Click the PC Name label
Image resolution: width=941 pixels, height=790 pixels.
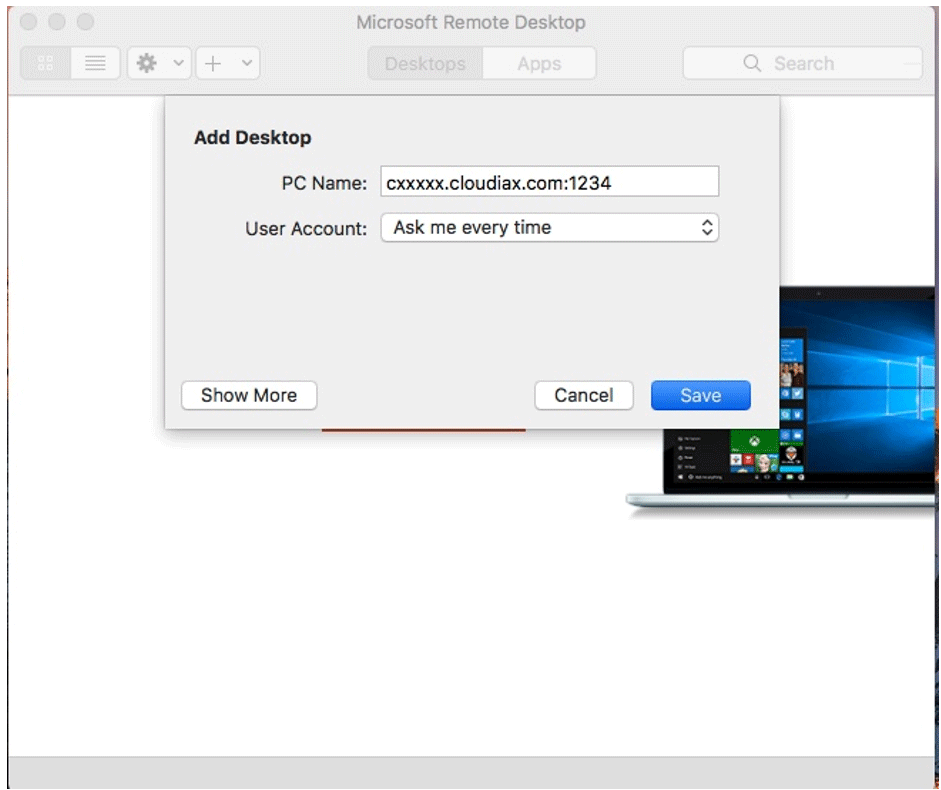click(324, 182)
